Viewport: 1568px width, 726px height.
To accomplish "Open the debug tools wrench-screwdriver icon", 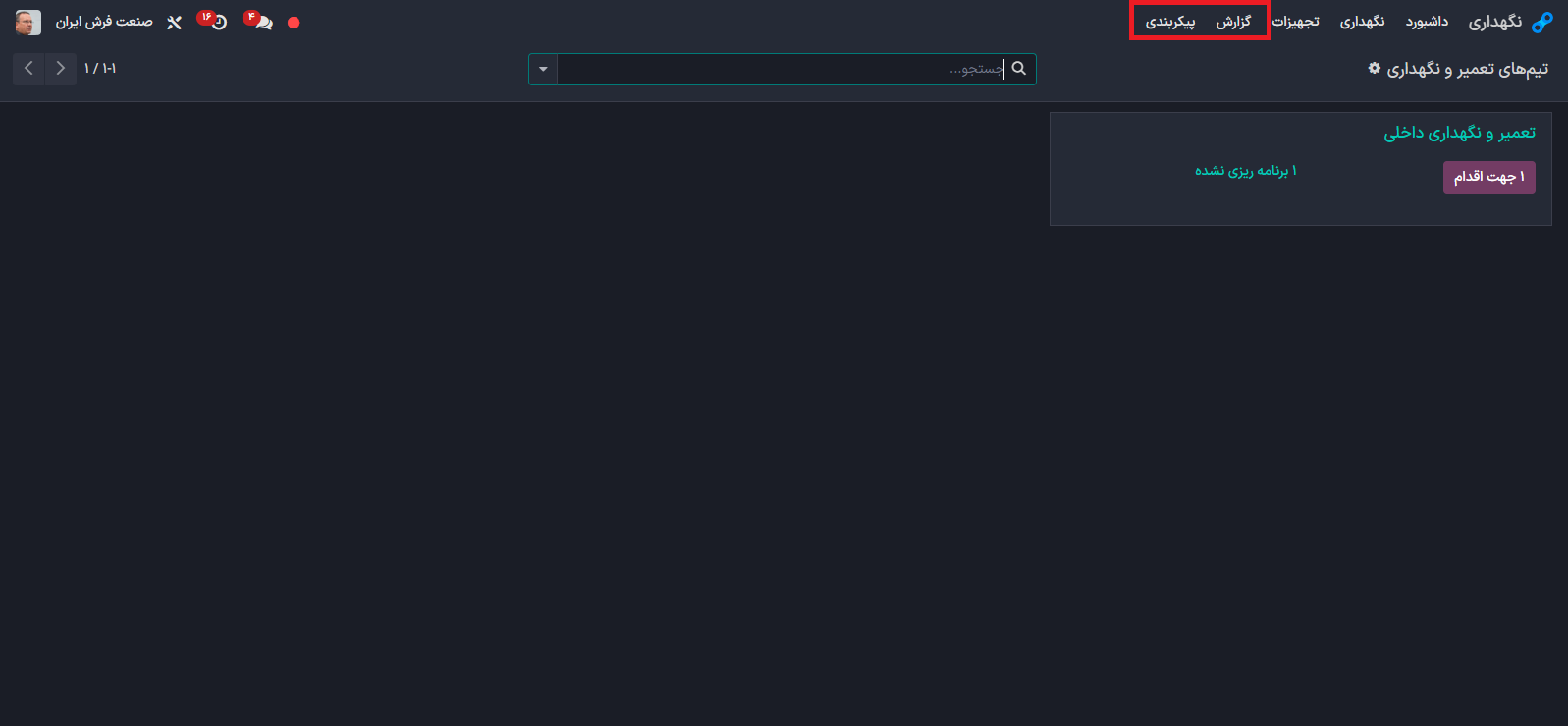I will 174,22.
